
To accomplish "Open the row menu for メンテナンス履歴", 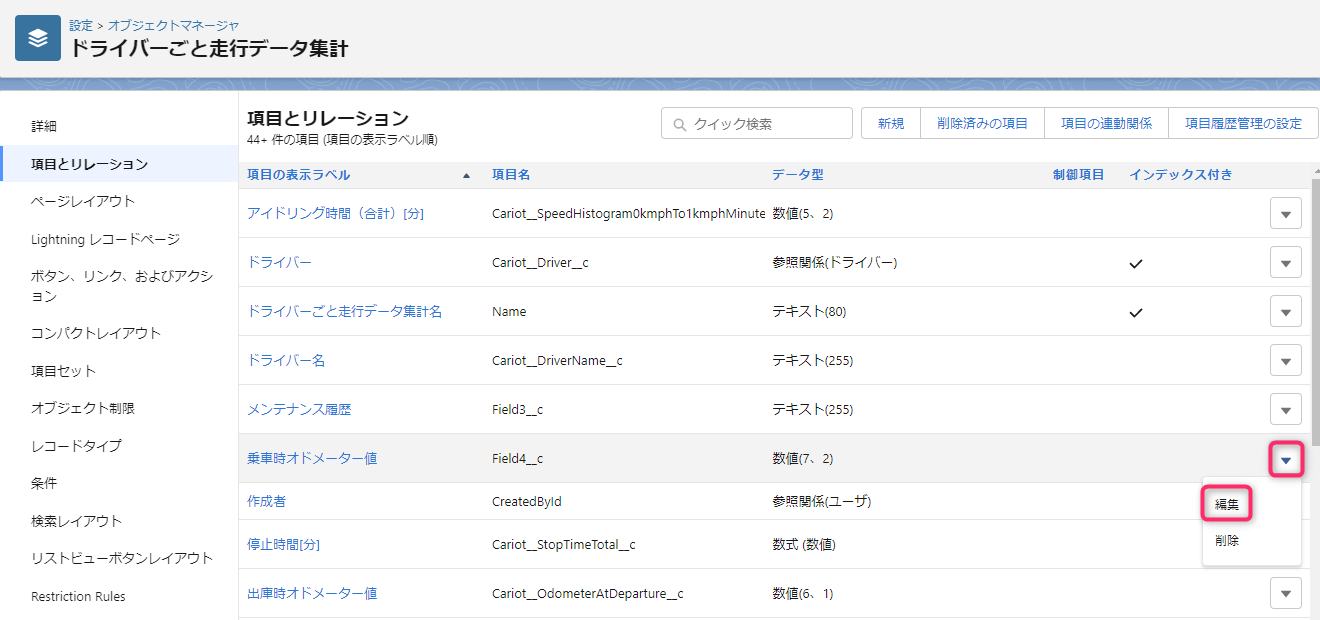I will coord(1286,410).
